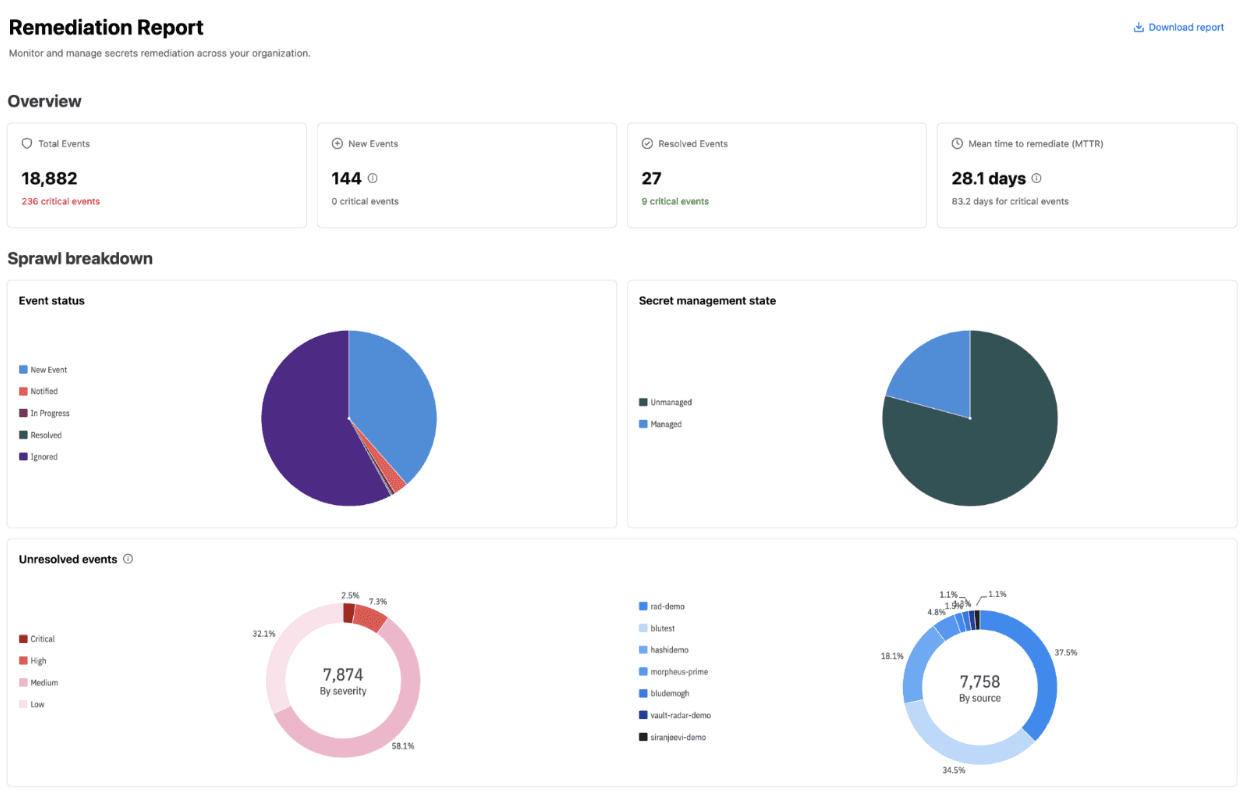Click the 236 critical events red text
Image resolution: width=1256 pixels, height=806 pixels.
pos(60,201)
